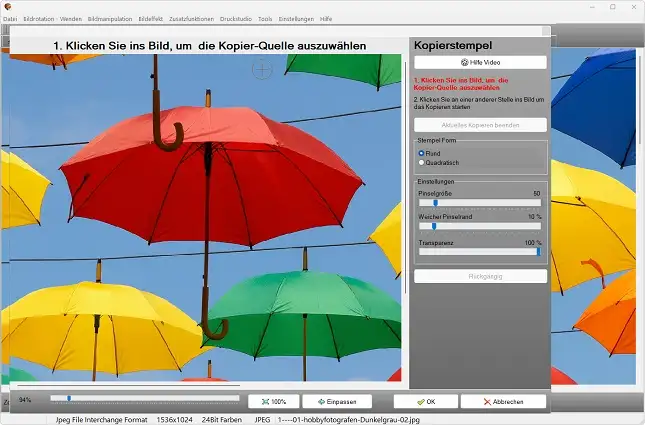The width and height of the screenshot is (645, 425).
Task: Click the zoom slider at 94%
Action: click(x=68, y=399)
